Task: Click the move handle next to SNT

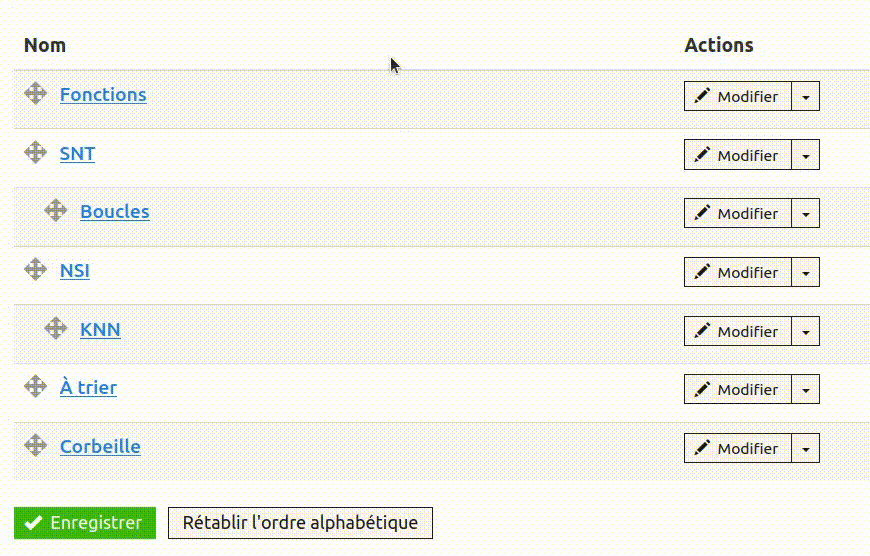Action: point(36,152)
